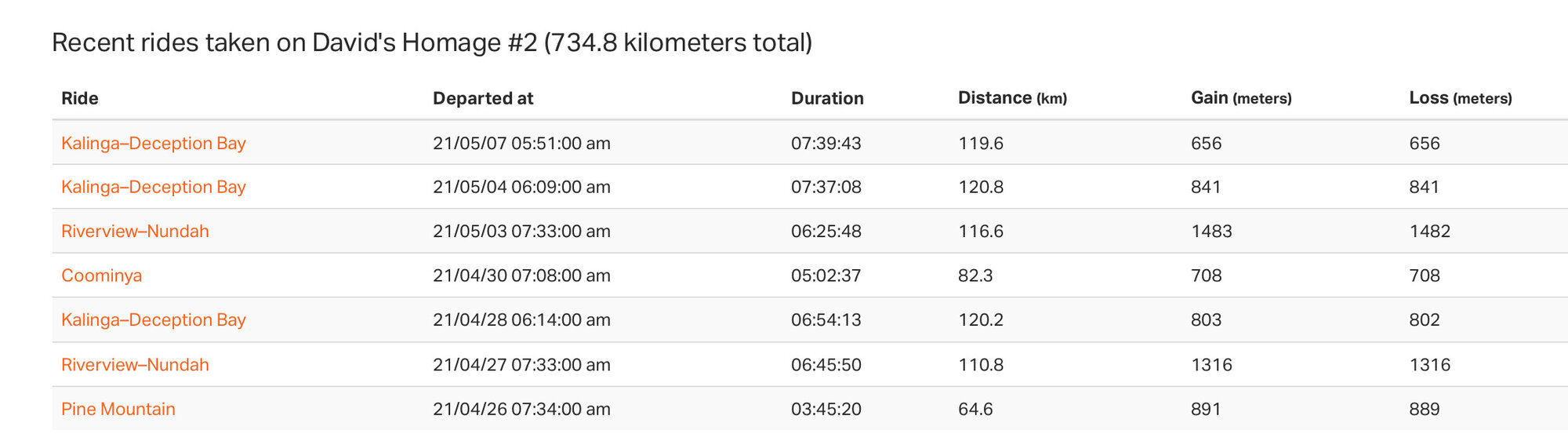The width and height of the screenshot is (1568, 445).
Task: Click the 889 loss value
Action: (1425, 410)
